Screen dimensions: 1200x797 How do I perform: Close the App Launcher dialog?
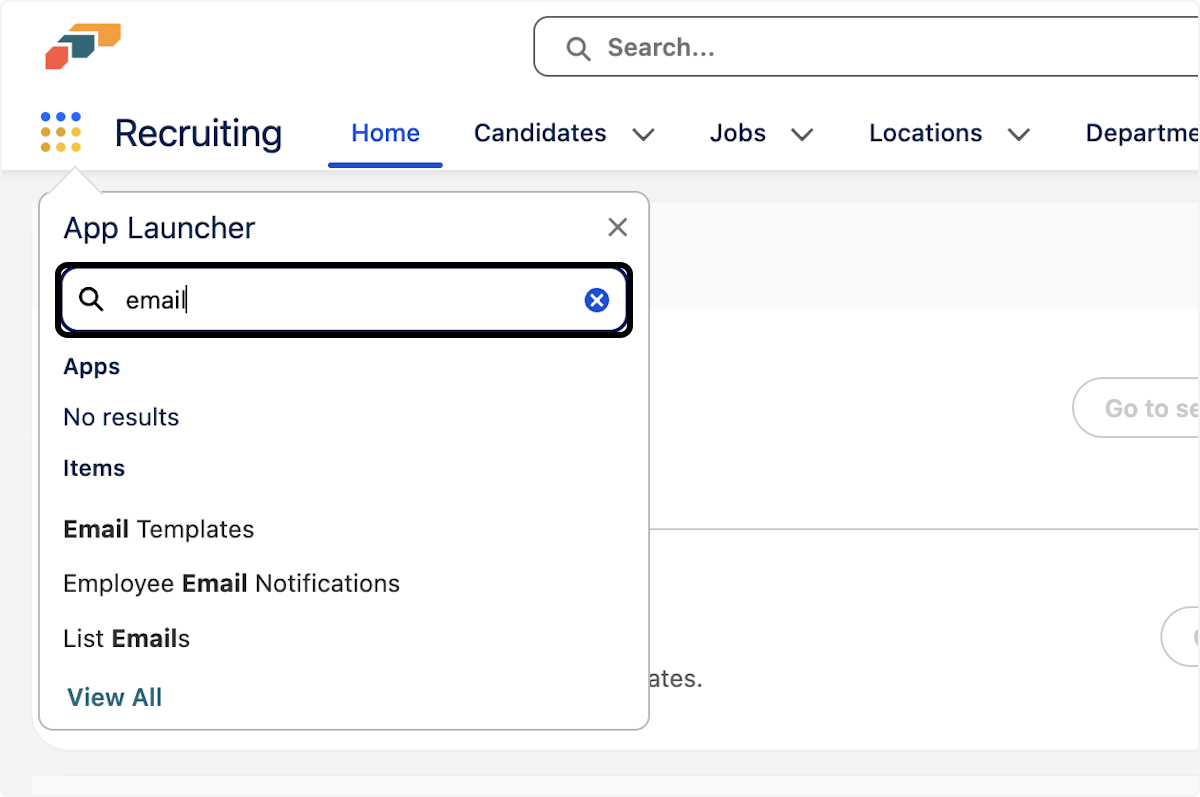(x=617, y=227)
